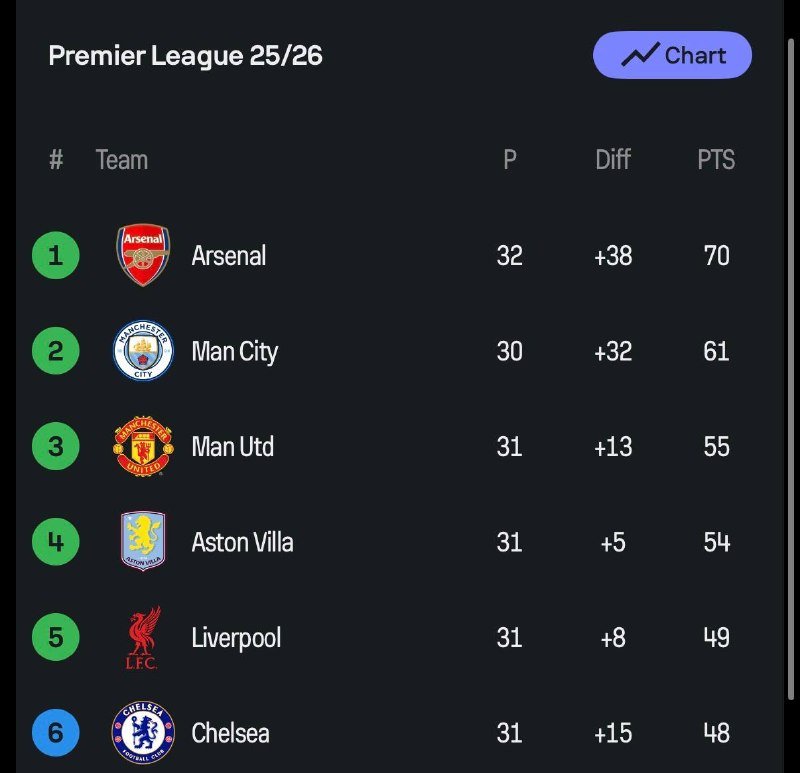This screenshot has width=800, height=773.
Task: Click the Arsenal club crest
Action: [143, 255]
